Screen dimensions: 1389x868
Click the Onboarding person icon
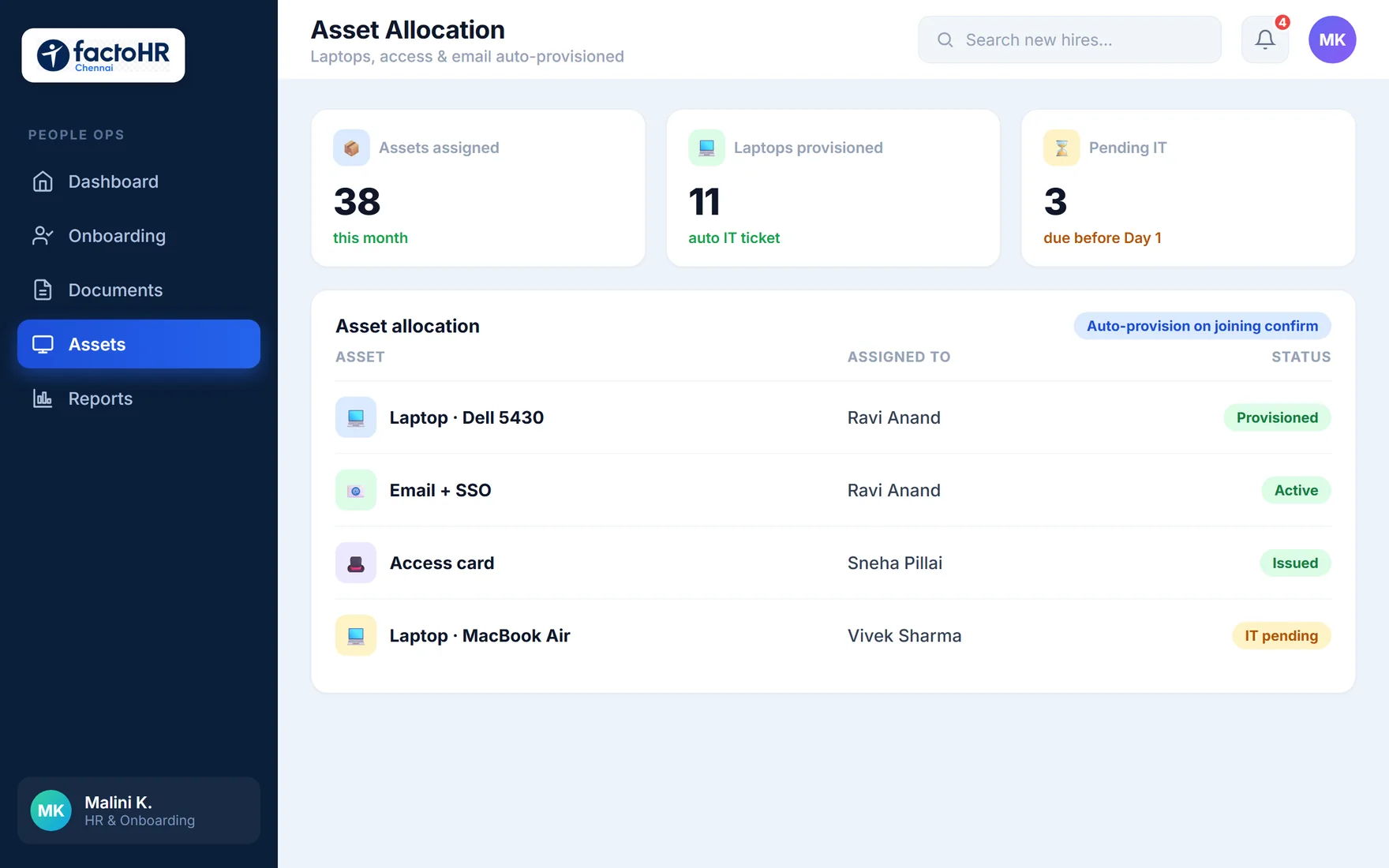click(43, 236)
